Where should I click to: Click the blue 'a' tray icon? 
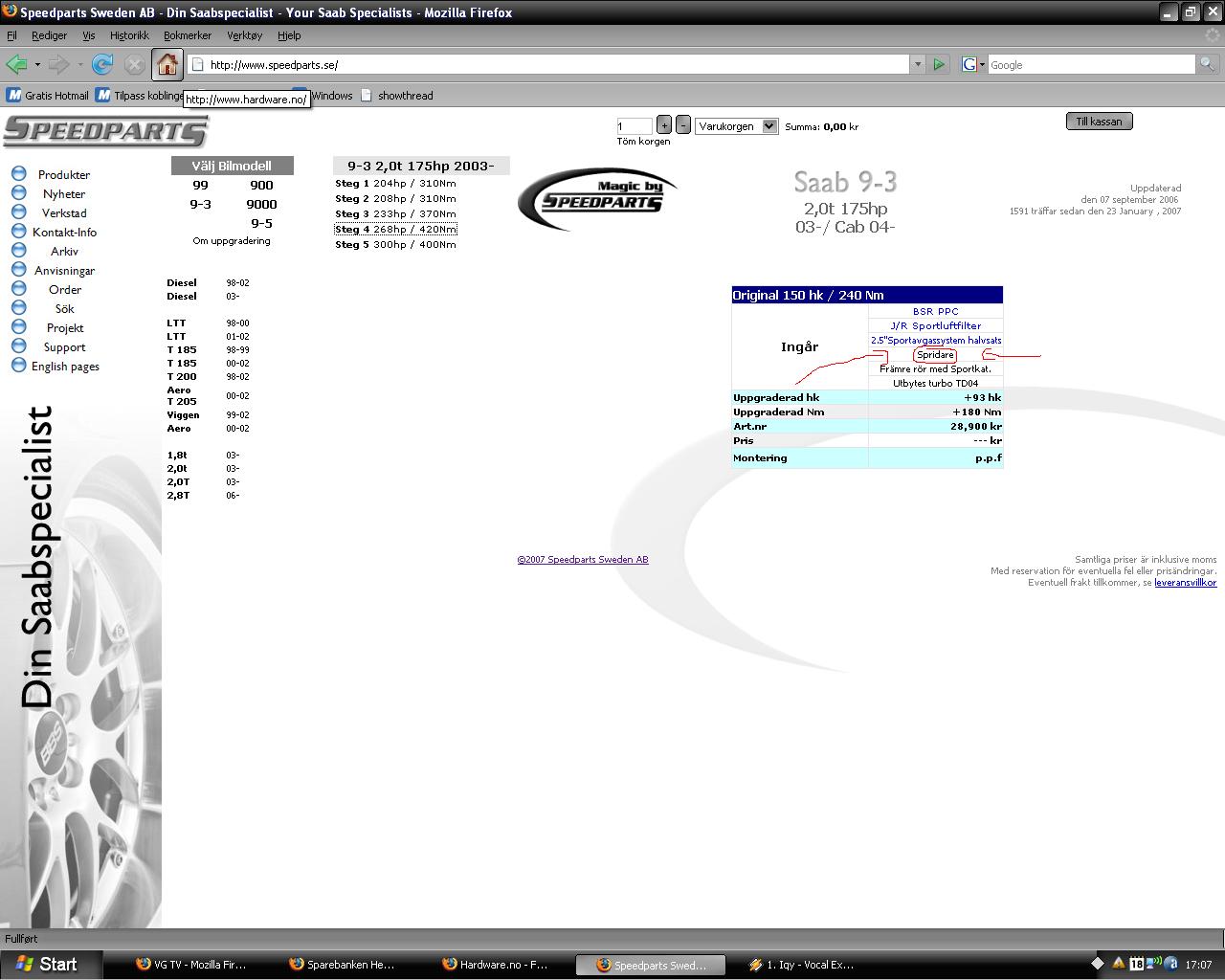coord(1170,964)
